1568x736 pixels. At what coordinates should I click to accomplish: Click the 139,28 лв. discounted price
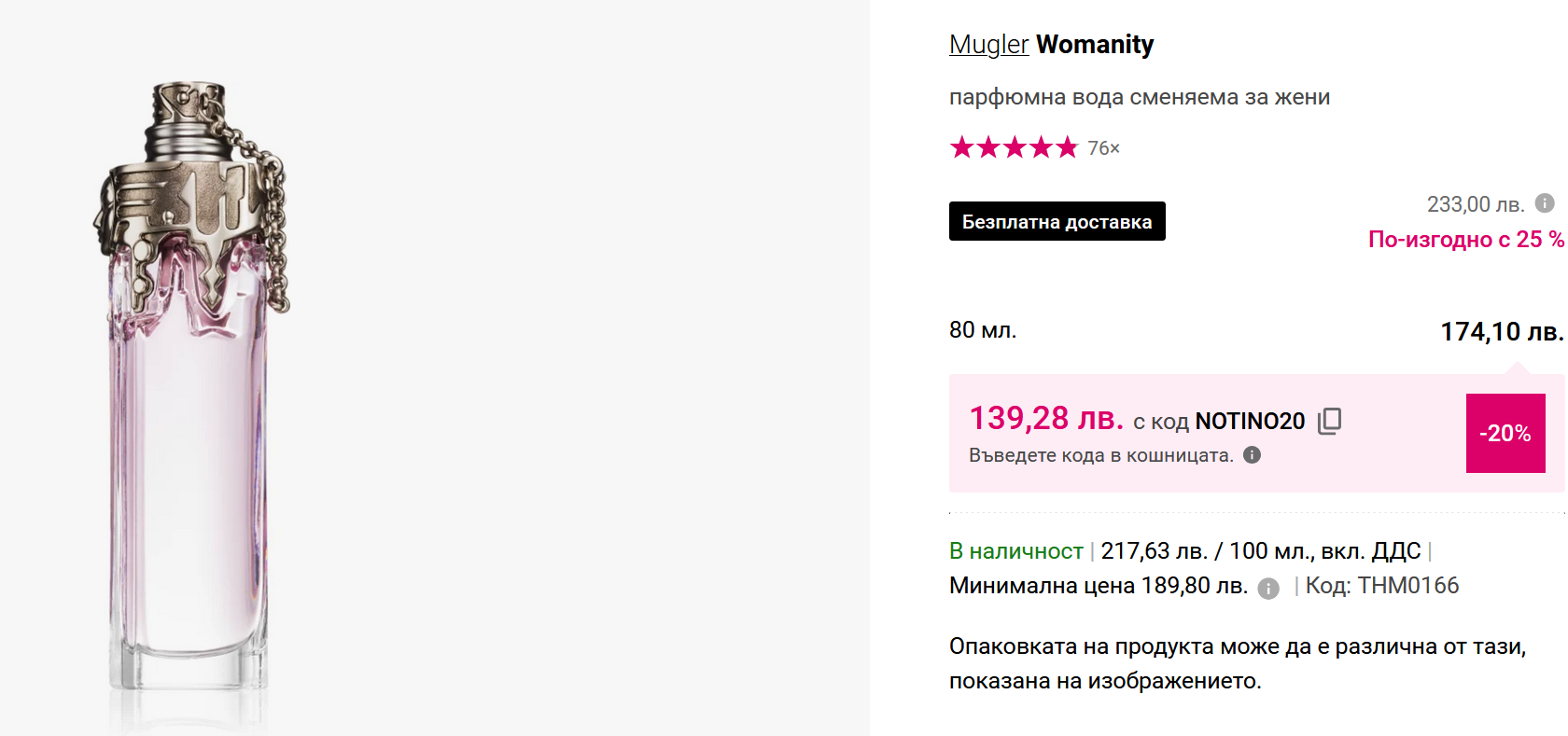tap(1045, 419)
